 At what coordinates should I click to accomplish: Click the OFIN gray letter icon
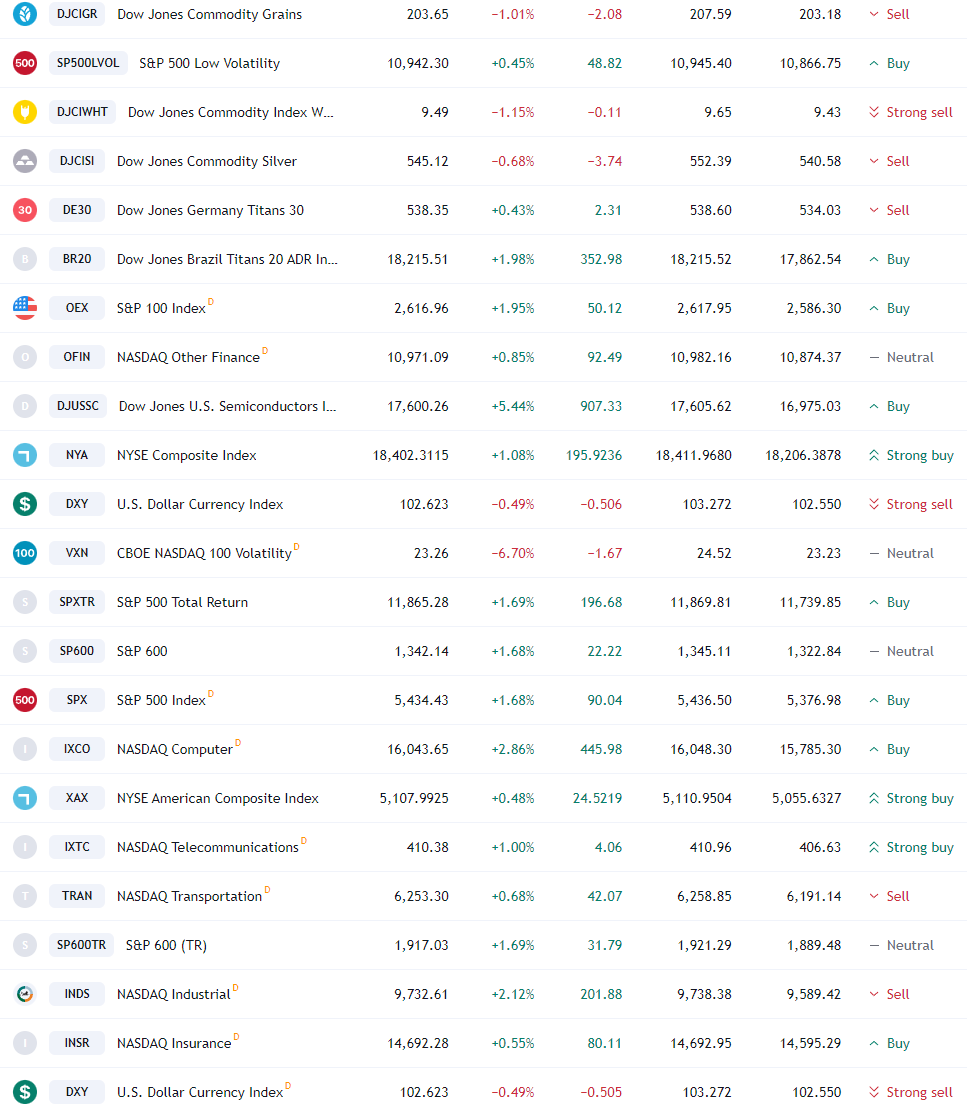25,357
